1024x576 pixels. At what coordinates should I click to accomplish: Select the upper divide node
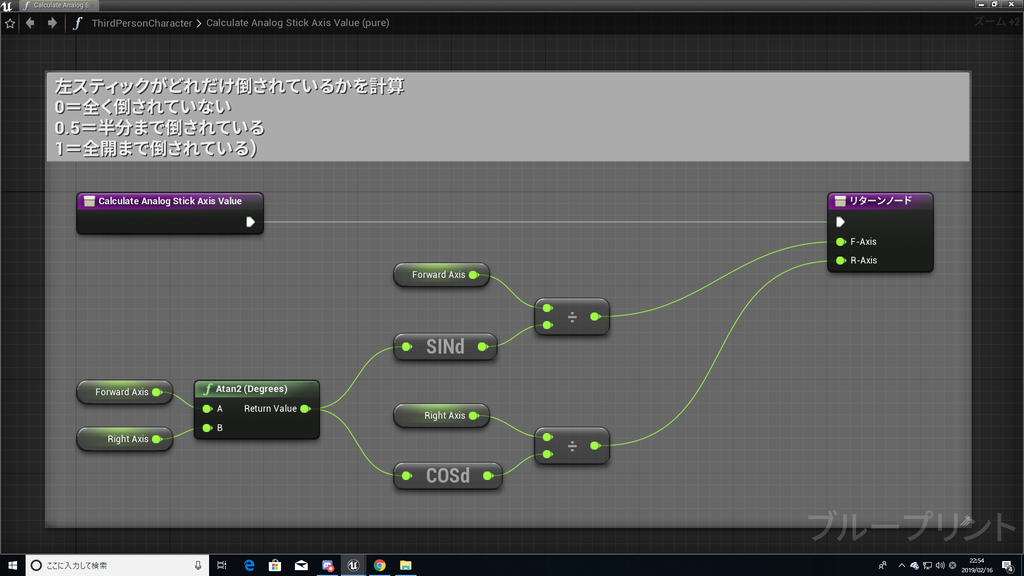572,317
